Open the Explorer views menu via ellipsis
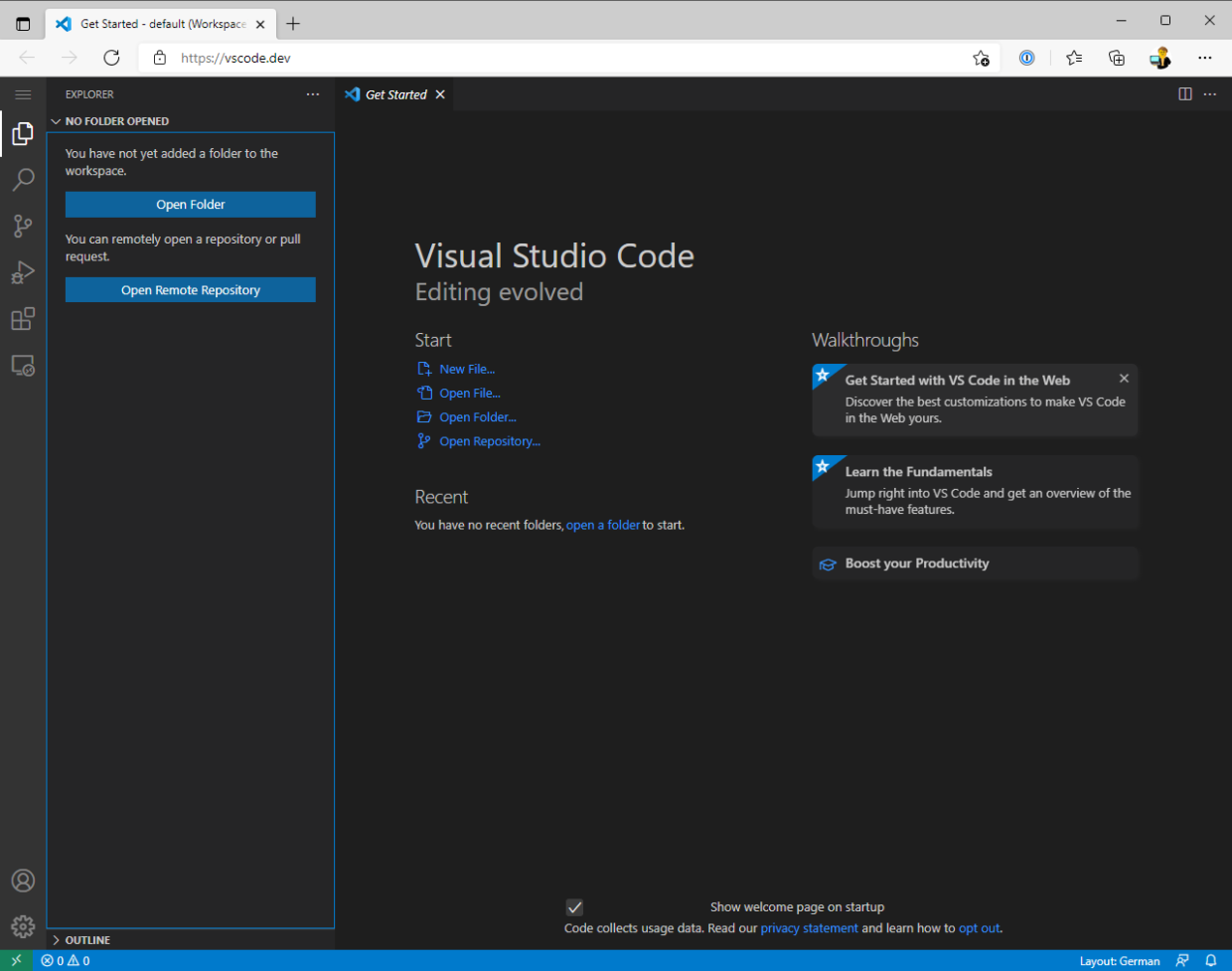This screenshot has height=971, width=1232. point(313,94)
